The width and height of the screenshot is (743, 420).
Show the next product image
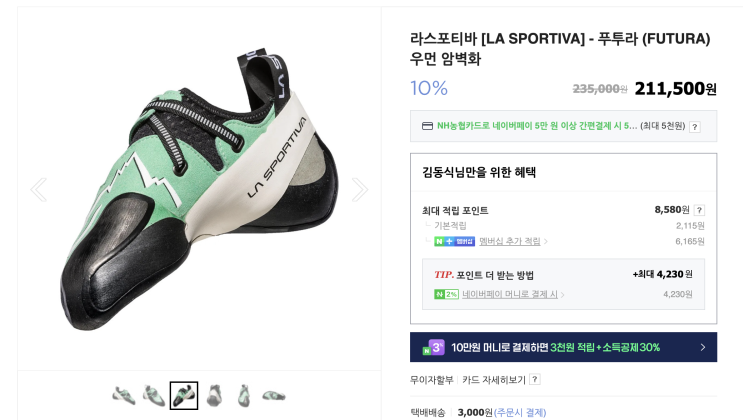(x=360, y=190)
